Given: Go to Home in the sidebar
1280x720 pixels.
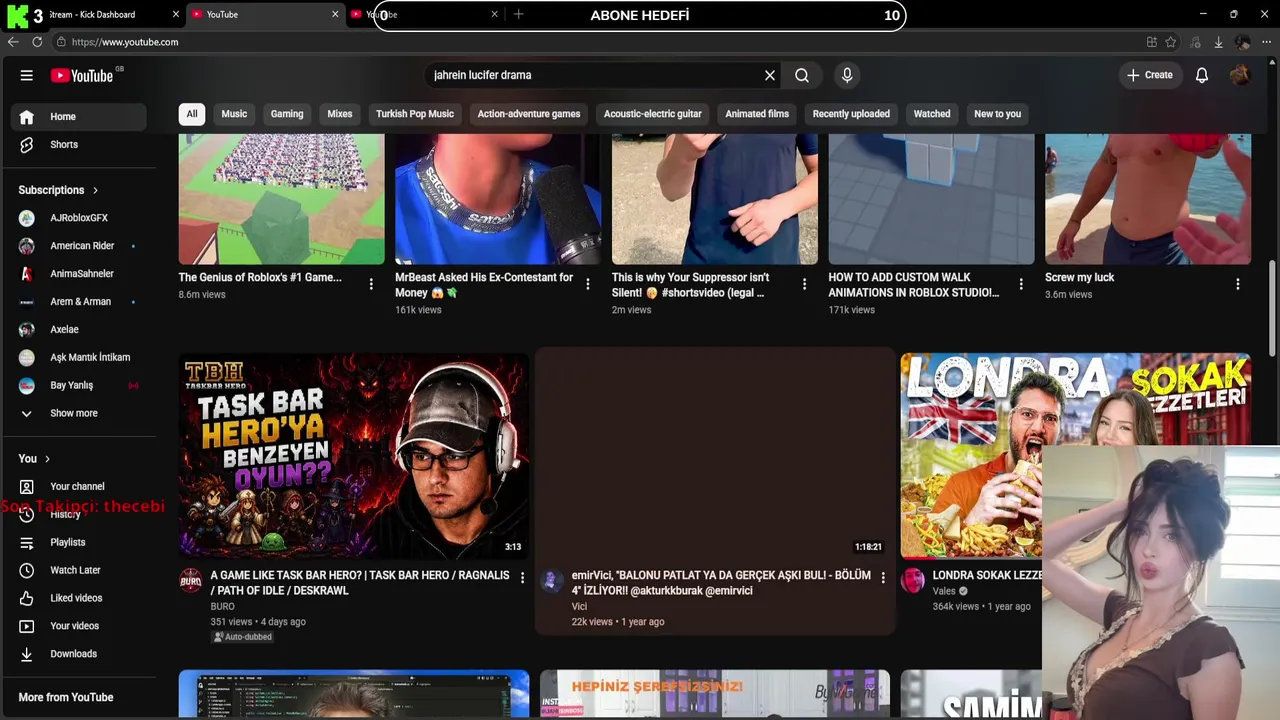Looking at the screenshot, I should pos(78,117).
